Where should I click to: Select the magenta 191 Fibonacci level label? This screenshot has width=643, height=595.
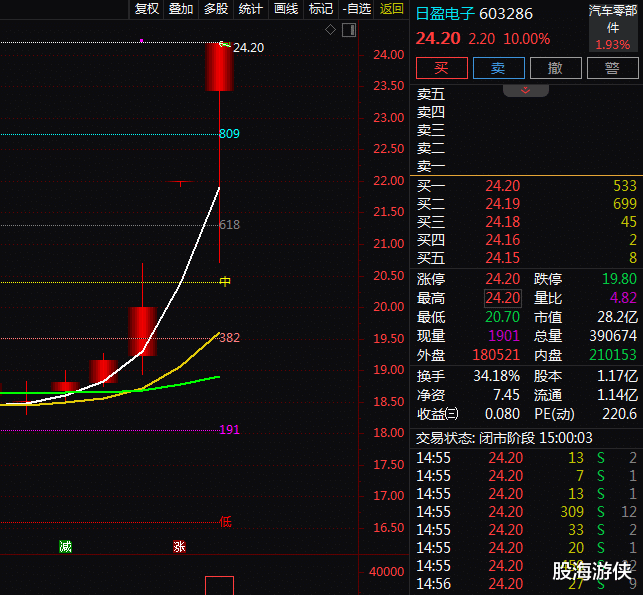229,430
